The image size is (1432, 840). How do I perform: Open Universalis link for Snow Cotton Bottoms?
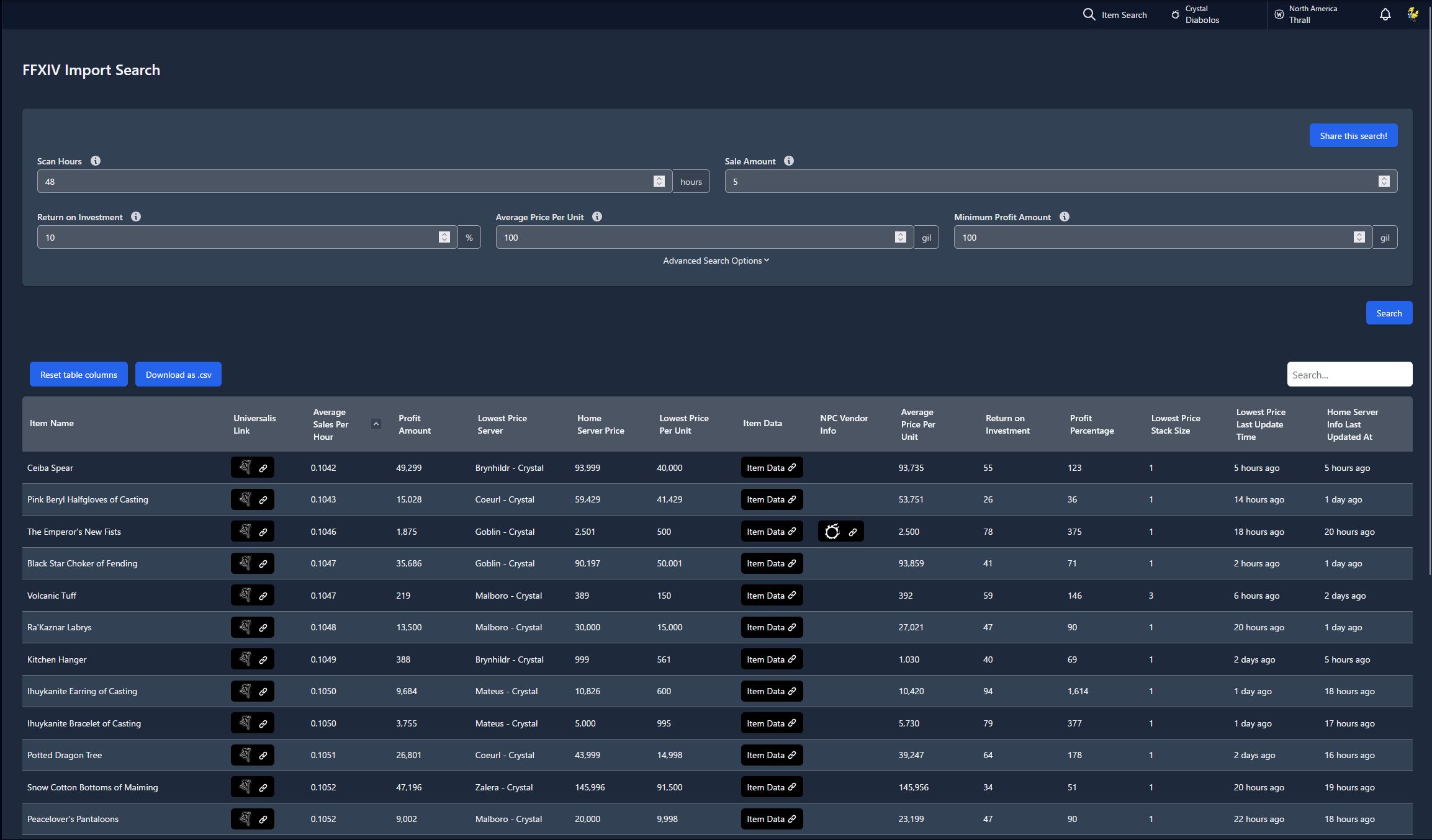253,787
